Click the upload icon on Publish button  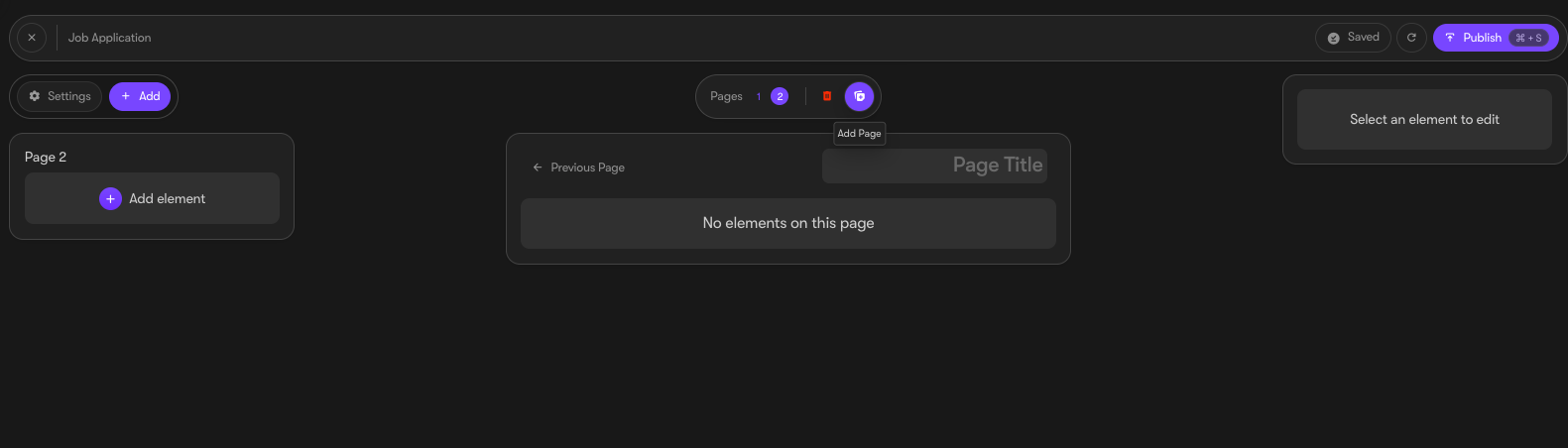point(1450,38)
